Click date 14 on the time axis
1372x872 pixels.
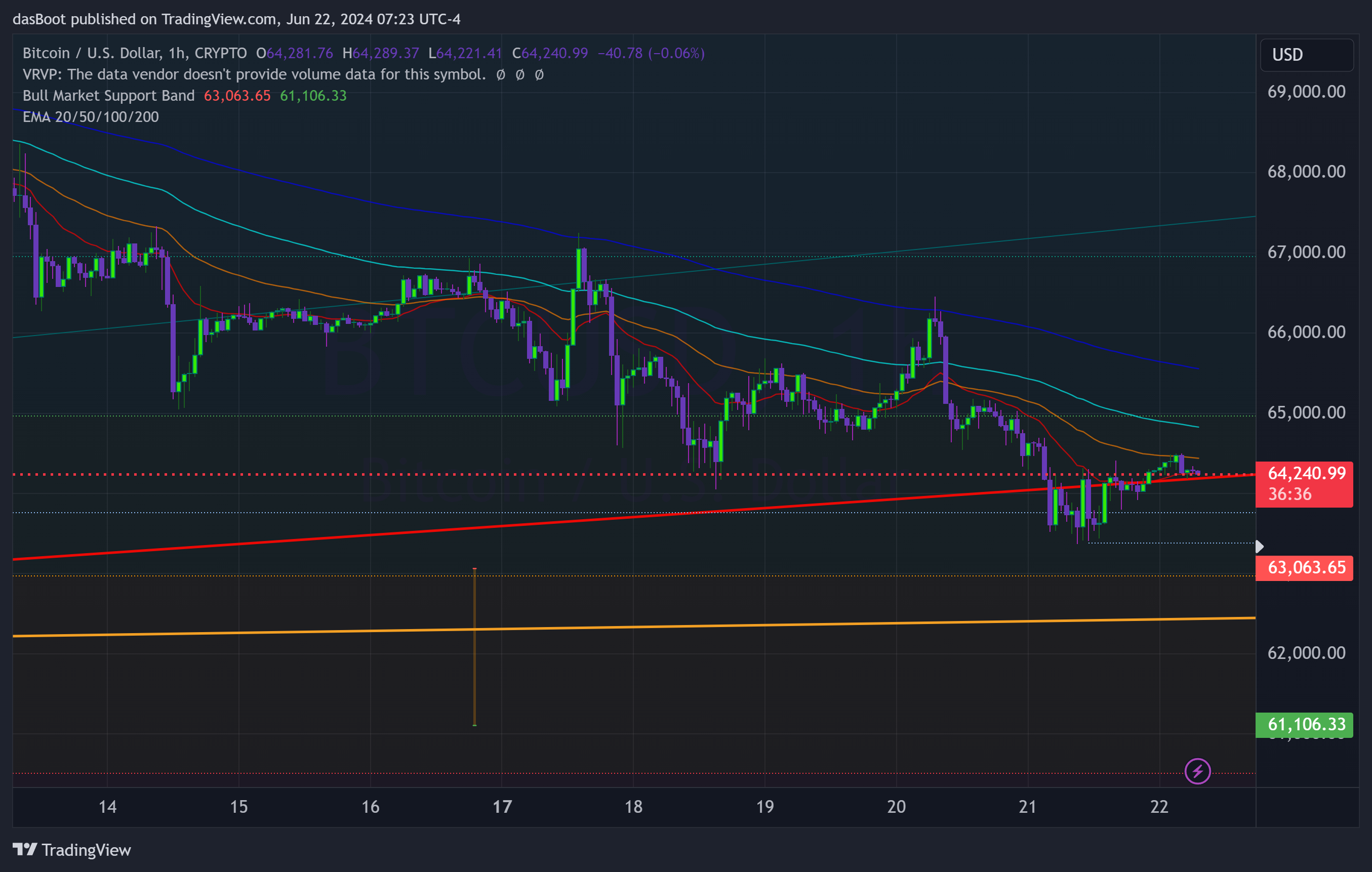tap(107, 807)
